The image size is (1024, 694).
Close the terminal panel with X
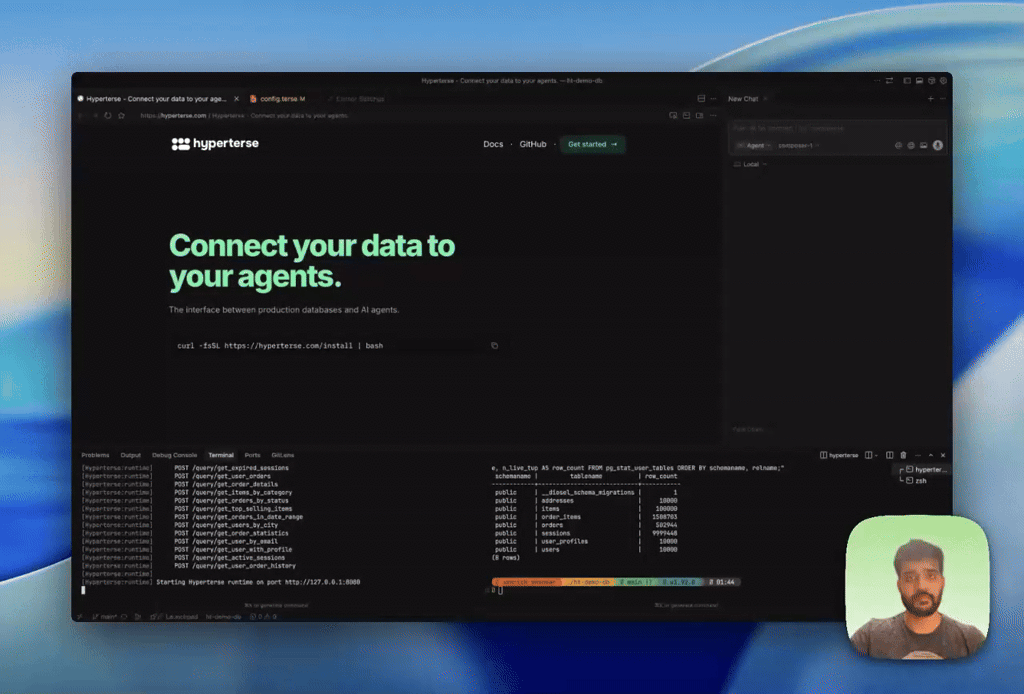[x=943, y=455]
